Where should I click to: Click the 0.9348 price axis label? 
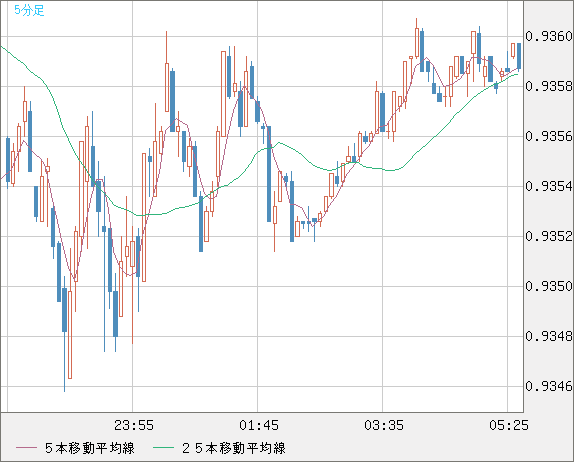549,336
